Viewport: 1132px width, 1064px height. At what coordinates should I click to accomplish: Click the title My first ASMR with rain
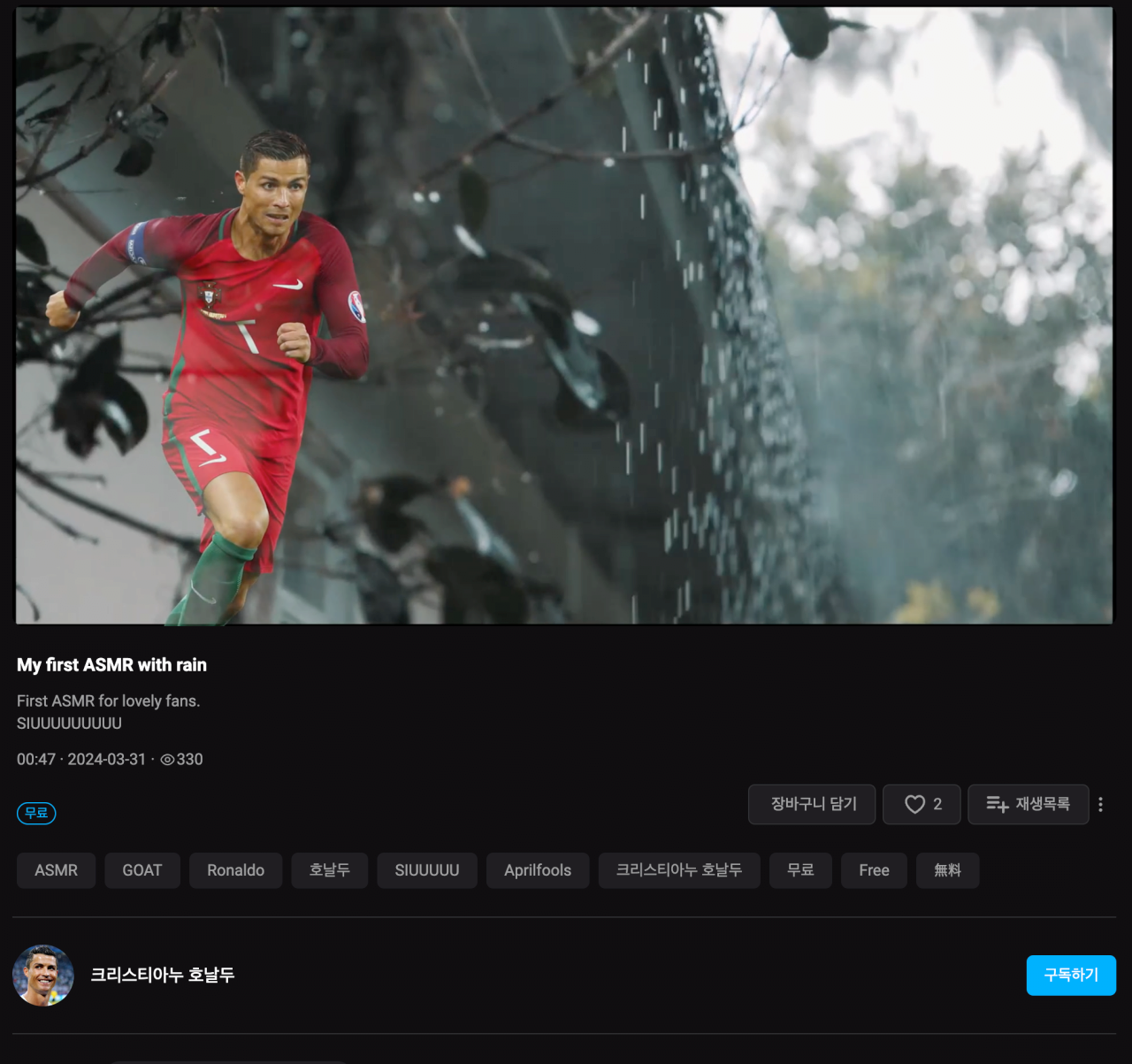point(111,665)
